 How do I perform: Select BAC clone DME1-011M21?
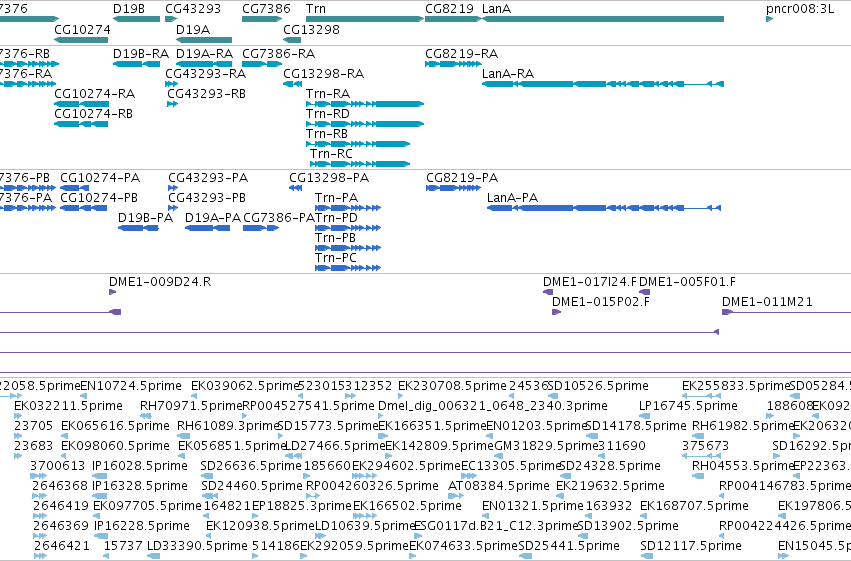(x=767, y=302)
